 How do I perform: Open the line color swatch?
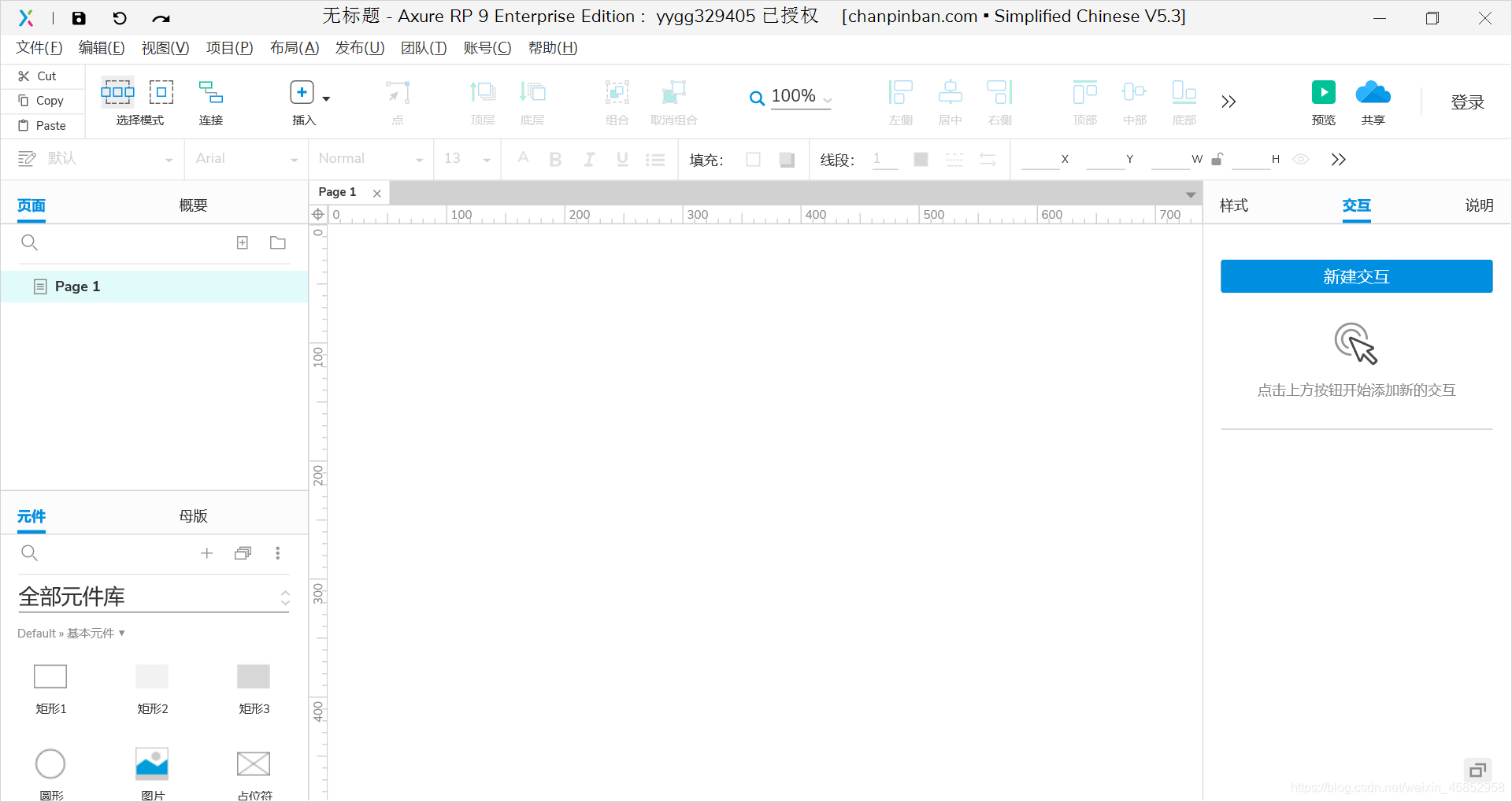(921, 160)
